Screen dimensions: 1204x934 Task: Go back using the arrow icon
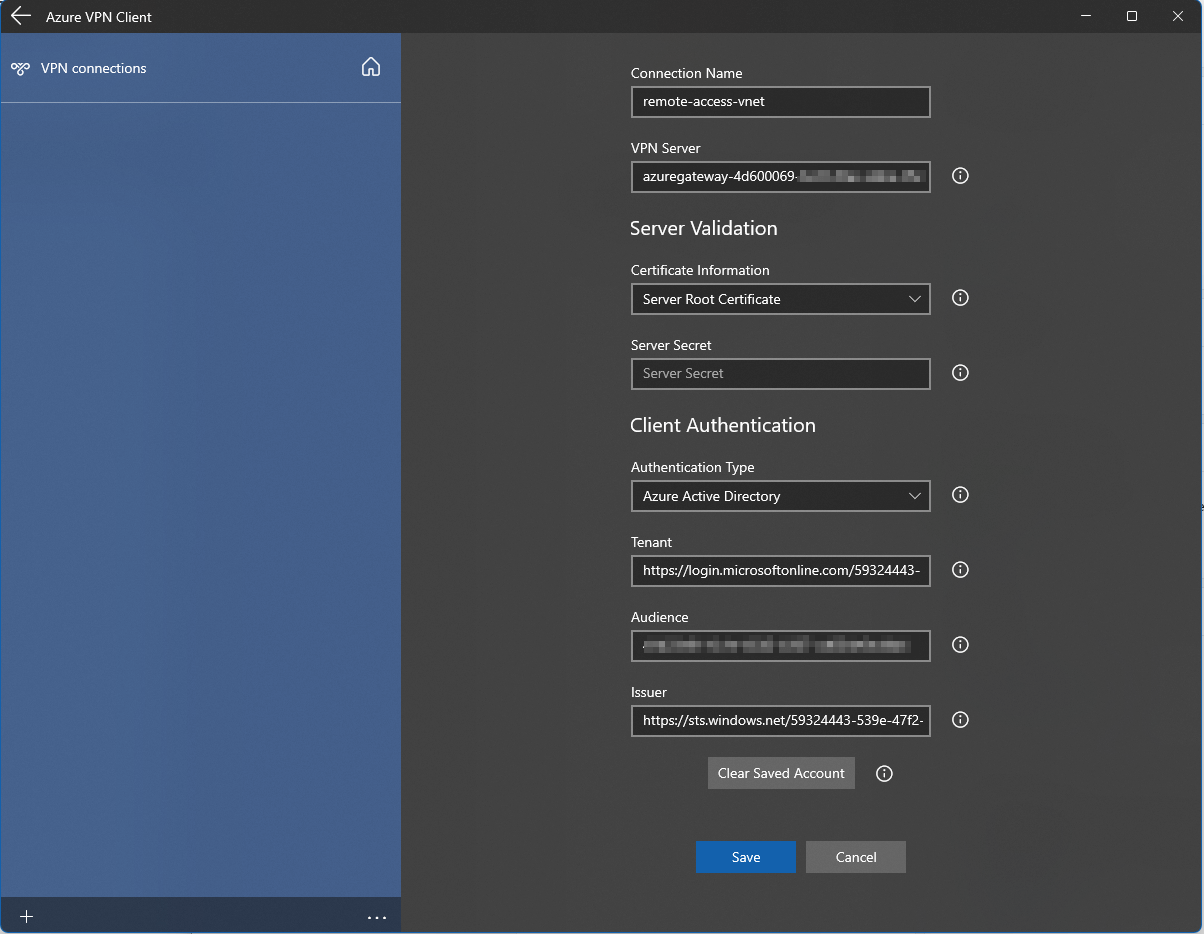pos(21,16)
